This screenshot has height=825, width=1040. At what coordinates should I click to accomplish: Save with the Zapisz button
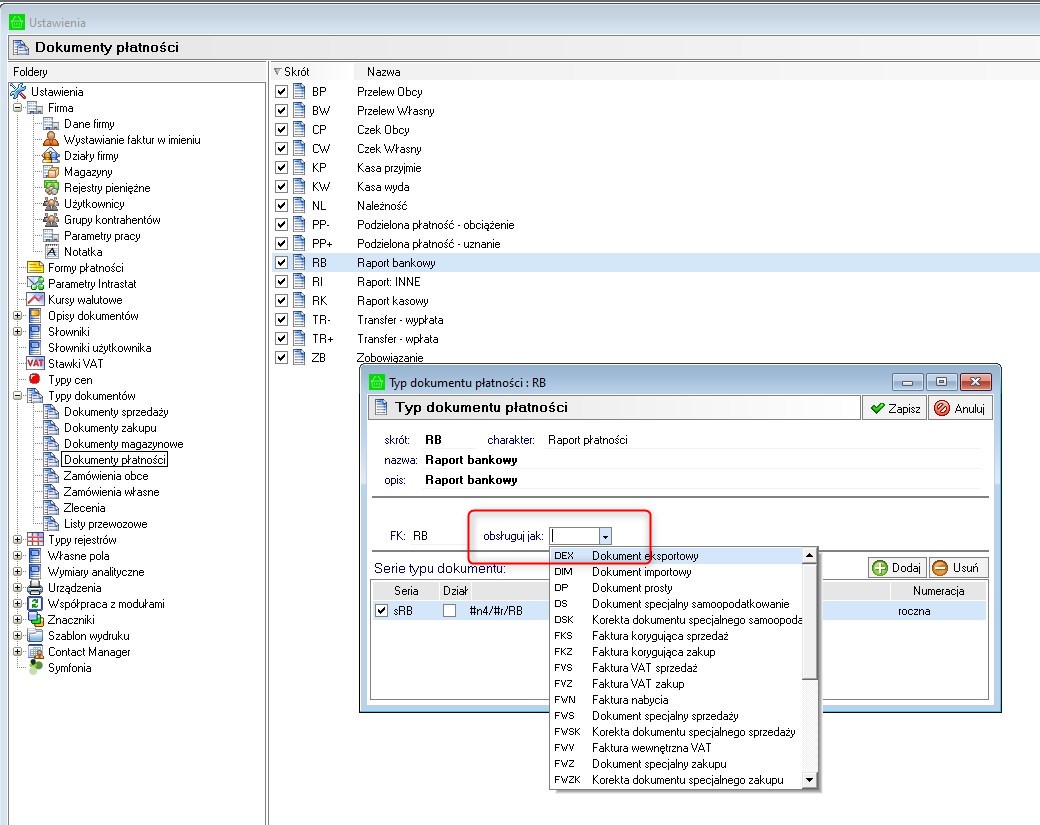tap(895, 409)
